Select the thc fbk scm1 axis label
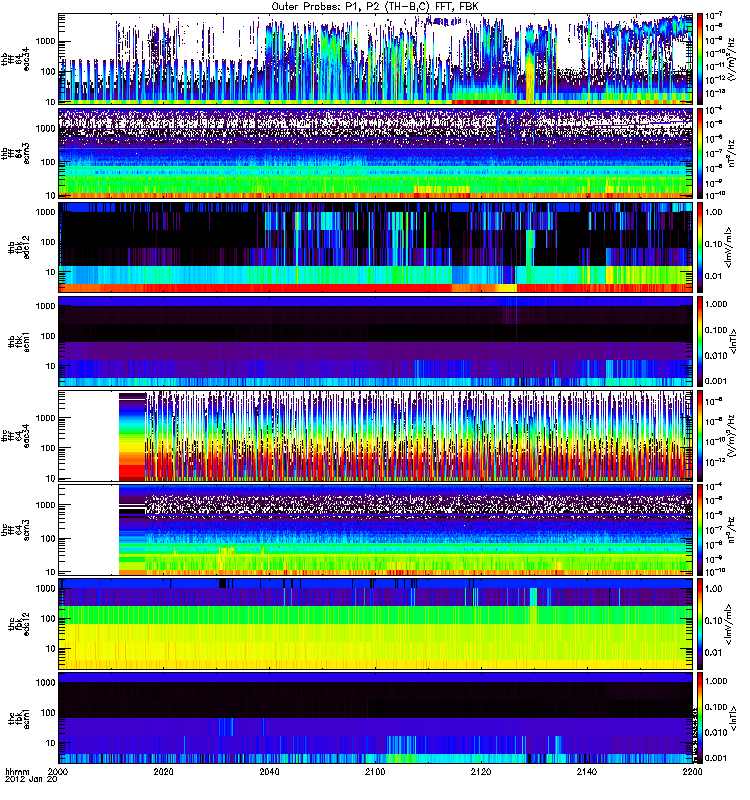This screenshot has height=800, width=750. tap(19, 719)
